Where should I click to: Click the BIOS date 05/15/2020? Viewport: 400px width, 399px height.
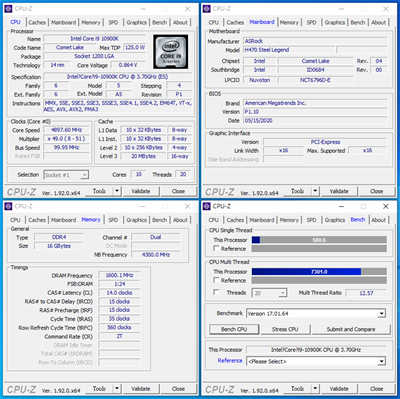[x=258, y=120]
